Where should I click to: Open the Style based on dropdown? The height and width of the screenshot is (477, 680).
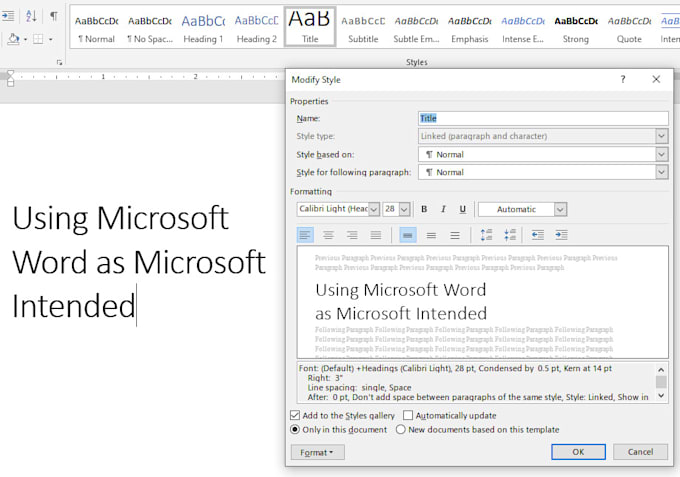click(661, 154)
